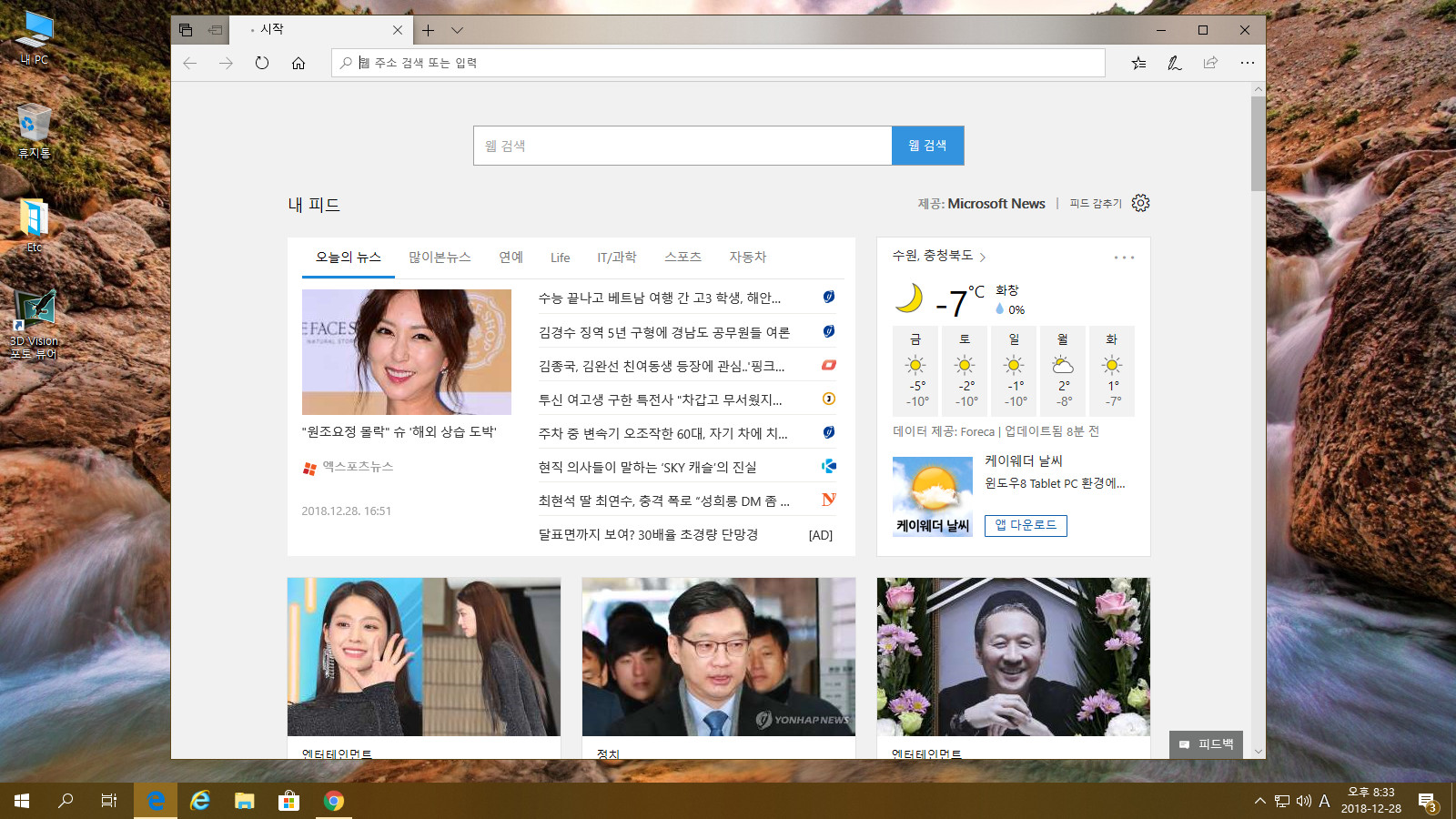Close the 시작 tab
The width and height of the screenshot is (1456, 819).
(x=398, y=30)
